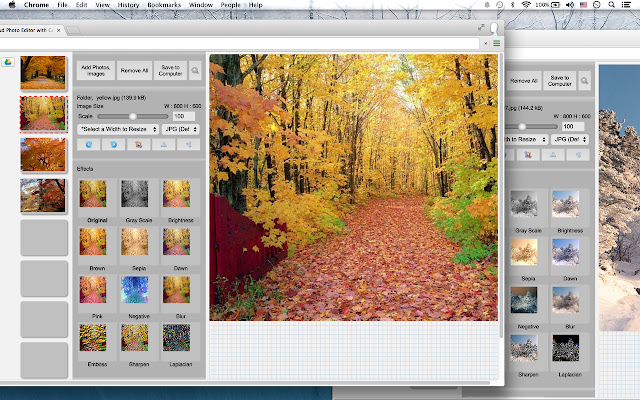Open JPG format dropdown in back window

(570, 139)
